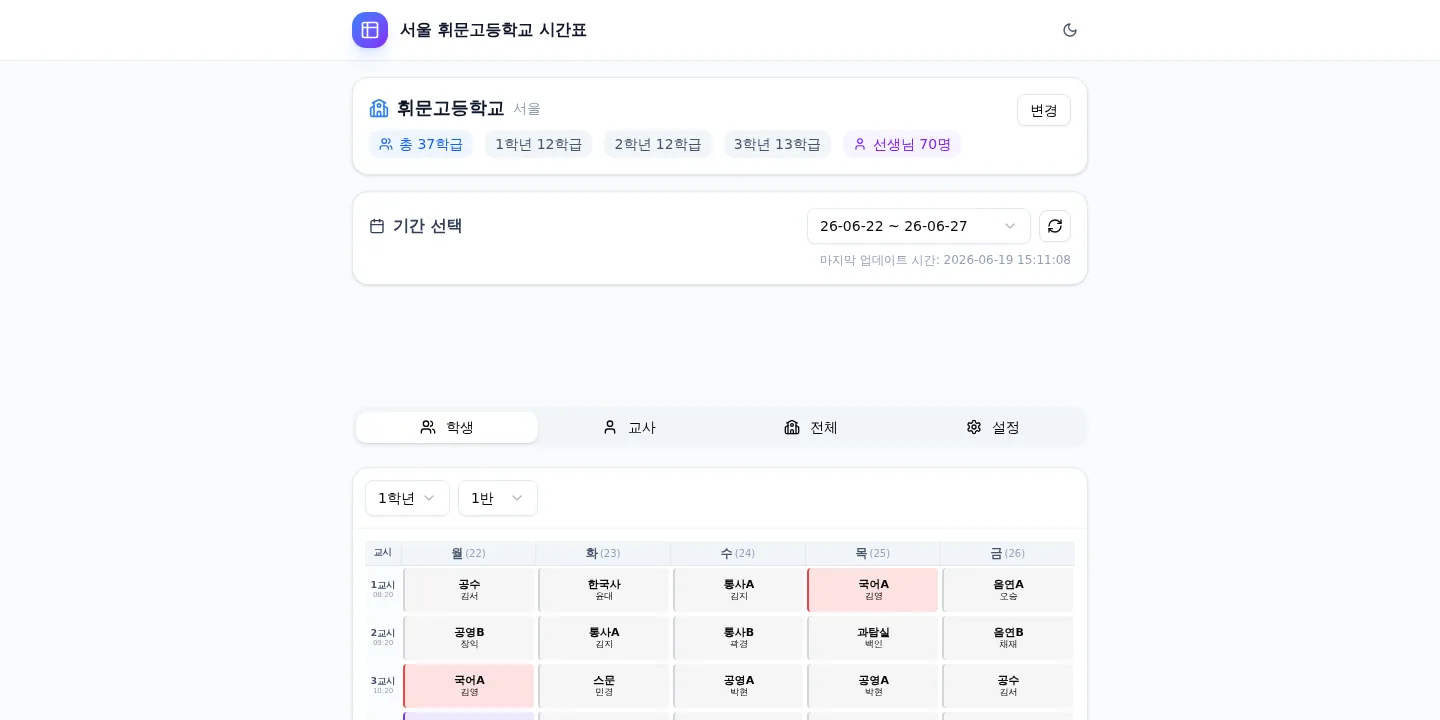Click the 음연A 오승 cell
The image size is (1440, 720).
pos(1008,590)
